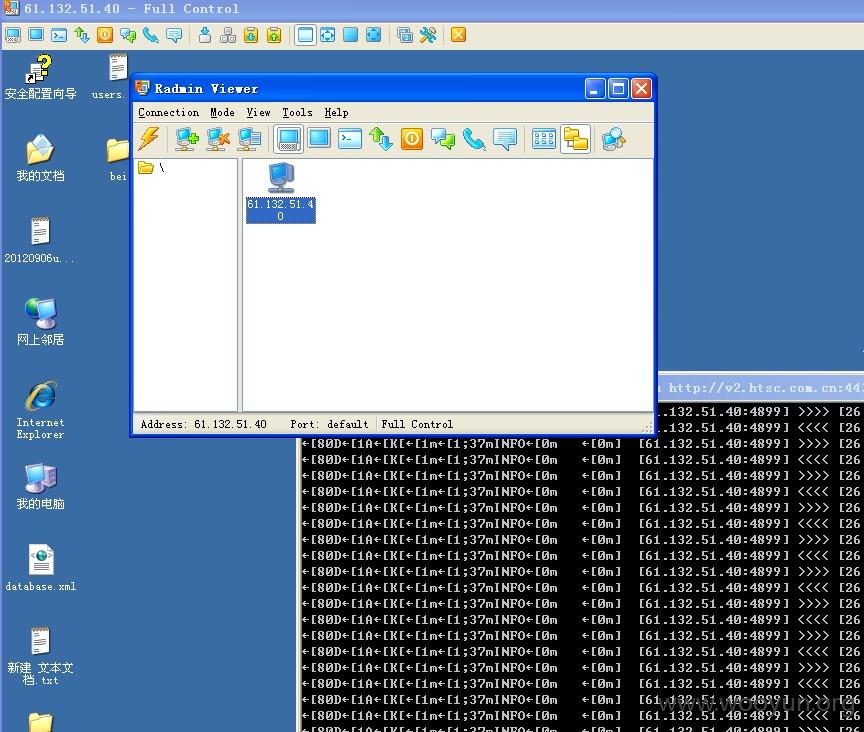Select Voice Chat mode in Radmin Viewer toolbar

473,139
